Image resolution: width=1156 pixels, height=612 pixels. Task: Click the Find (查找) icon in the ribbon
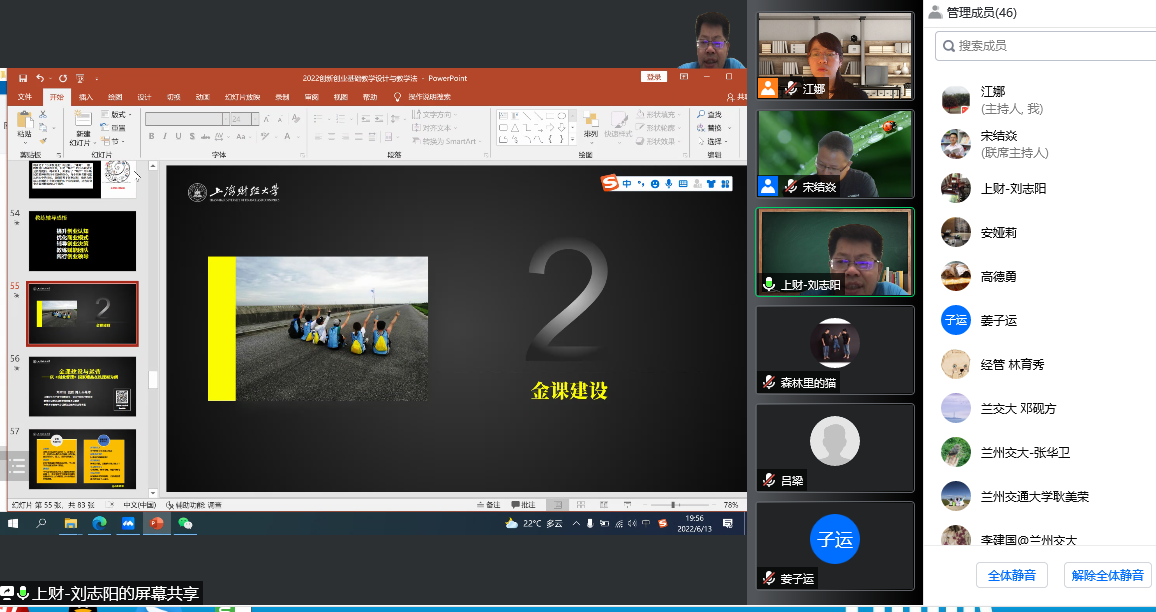[711, 112]
